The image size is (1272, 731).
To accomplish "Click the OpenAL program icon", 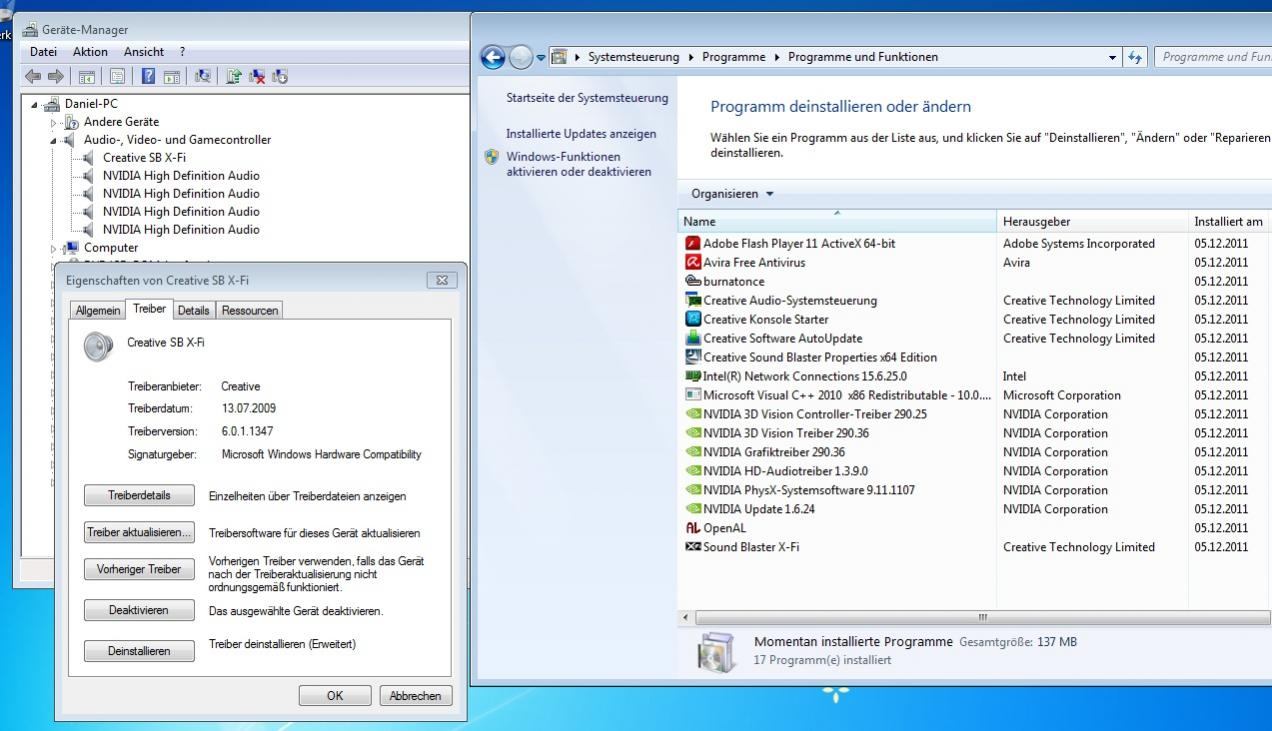I will tap(692, 528).
